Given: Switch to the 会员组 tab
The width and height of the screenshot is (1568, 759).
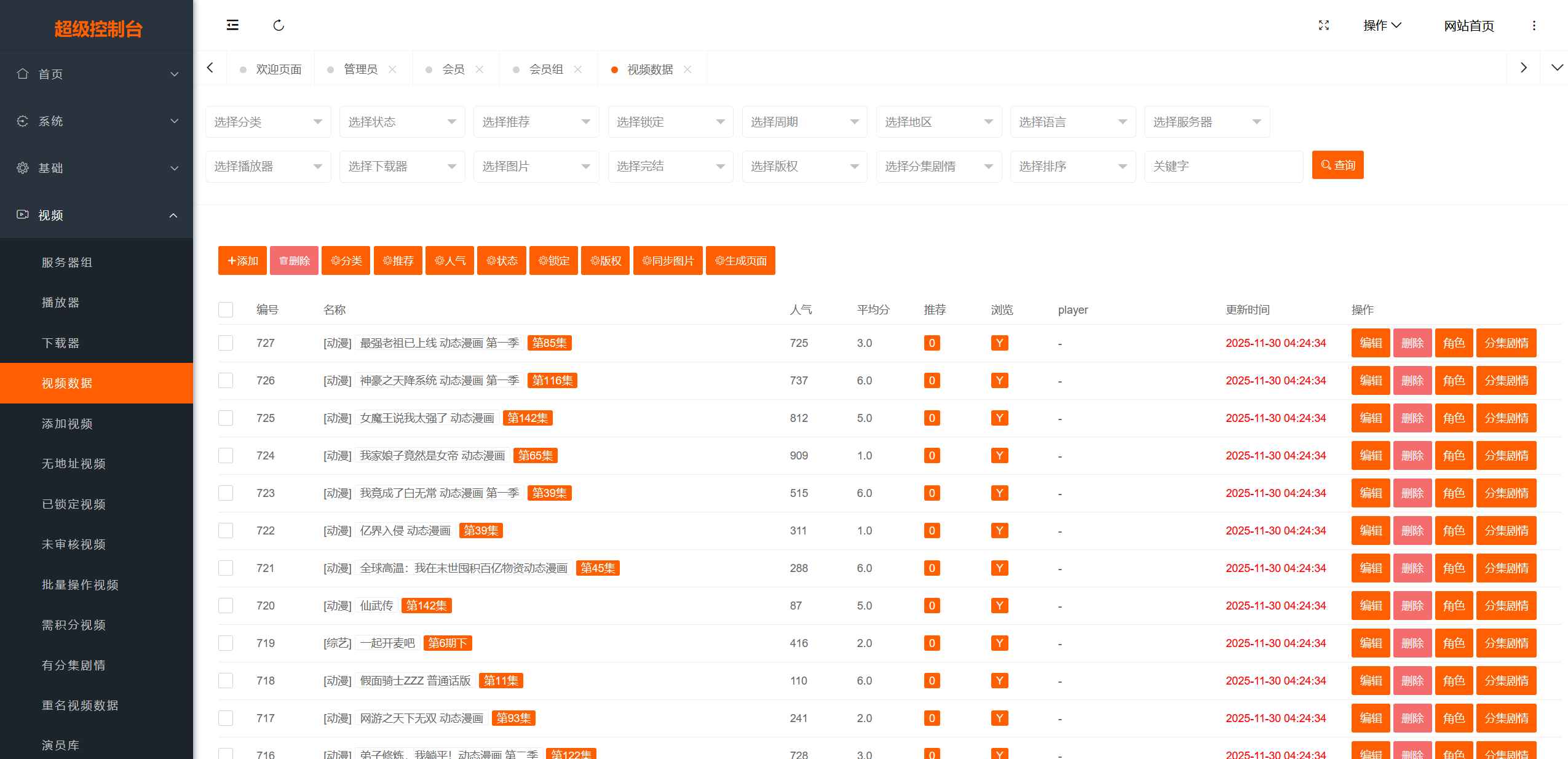Looking at the screenshot, I should coord(544,69).
